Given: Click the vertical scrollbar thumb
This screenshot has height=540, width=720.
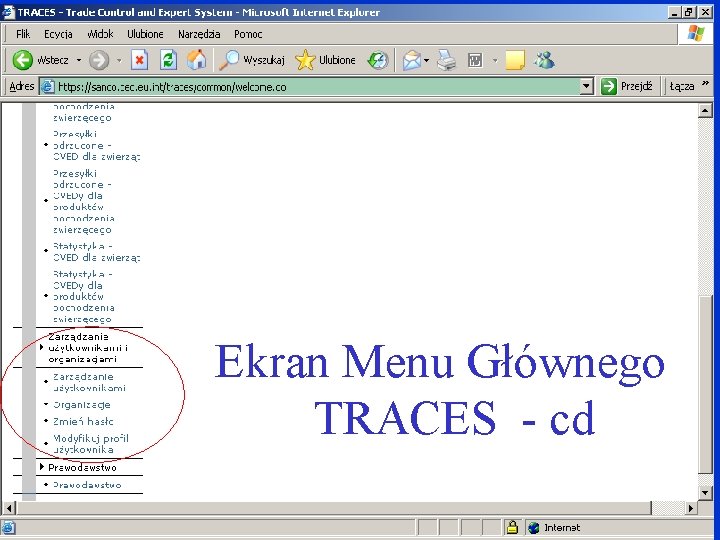Looking at the screenshot, I should click(x=705, y=384).
